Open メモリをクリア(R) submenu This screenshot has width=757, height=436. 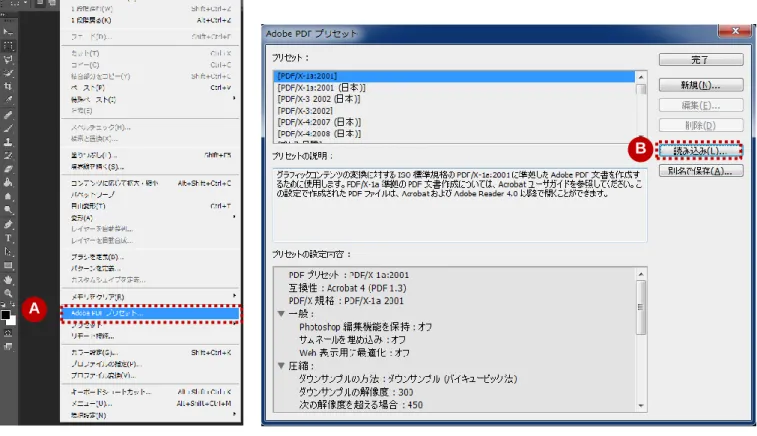point(150,296)
